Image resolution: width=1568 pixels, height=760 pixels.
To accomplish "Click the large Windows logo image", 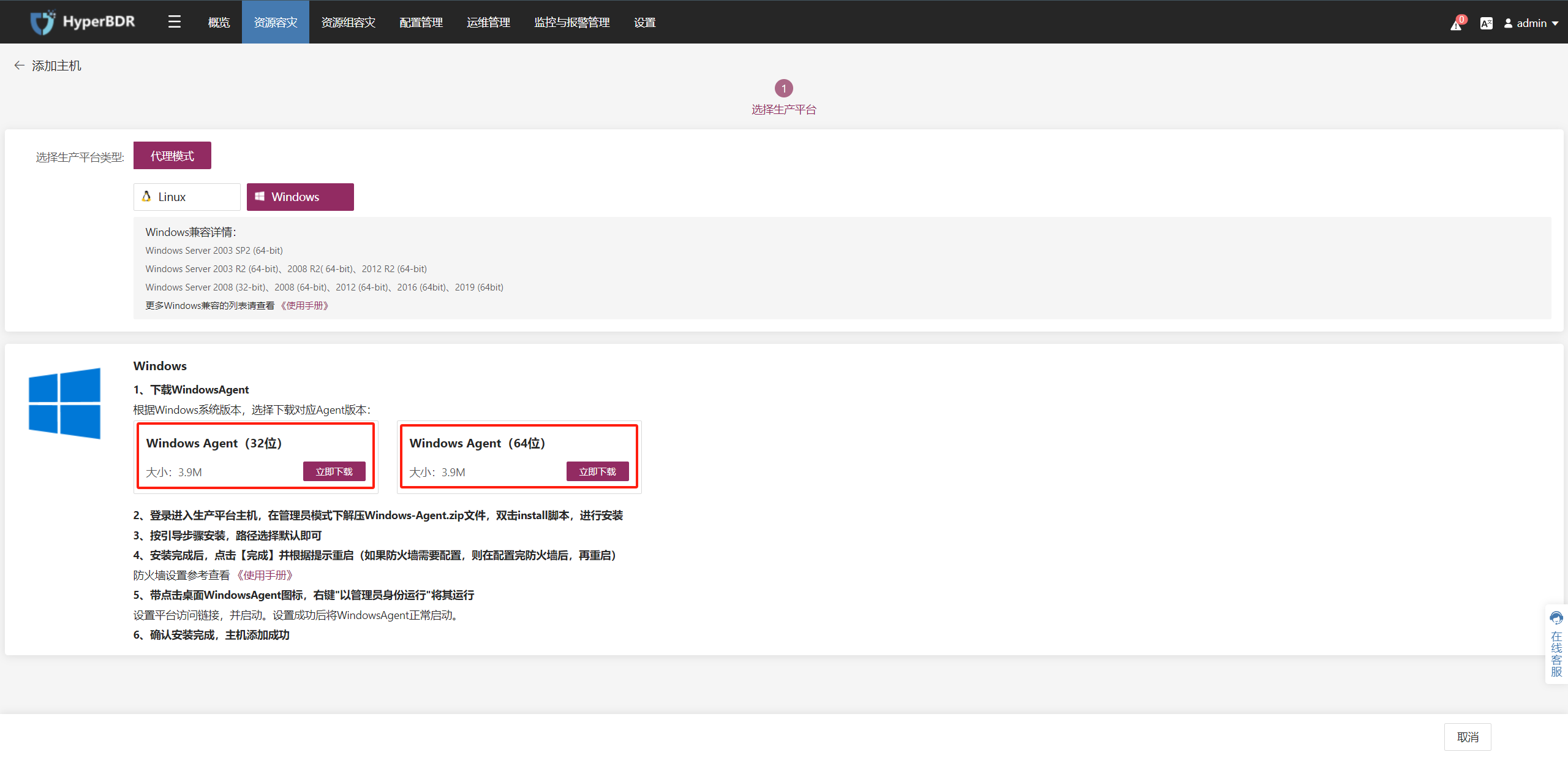I will 64,403.
